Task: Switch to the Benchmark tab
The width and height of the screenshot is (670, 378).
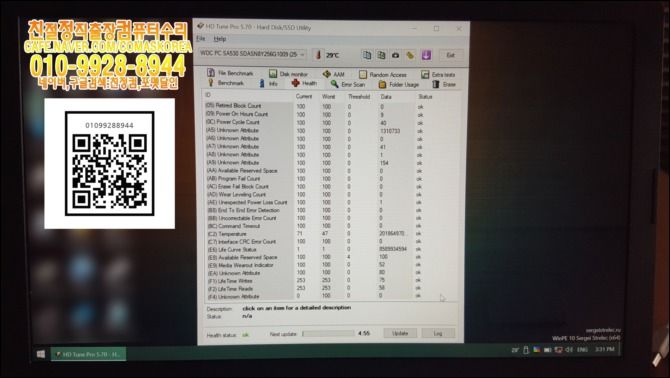Action: pyautogui.click(x=226, y=83)
